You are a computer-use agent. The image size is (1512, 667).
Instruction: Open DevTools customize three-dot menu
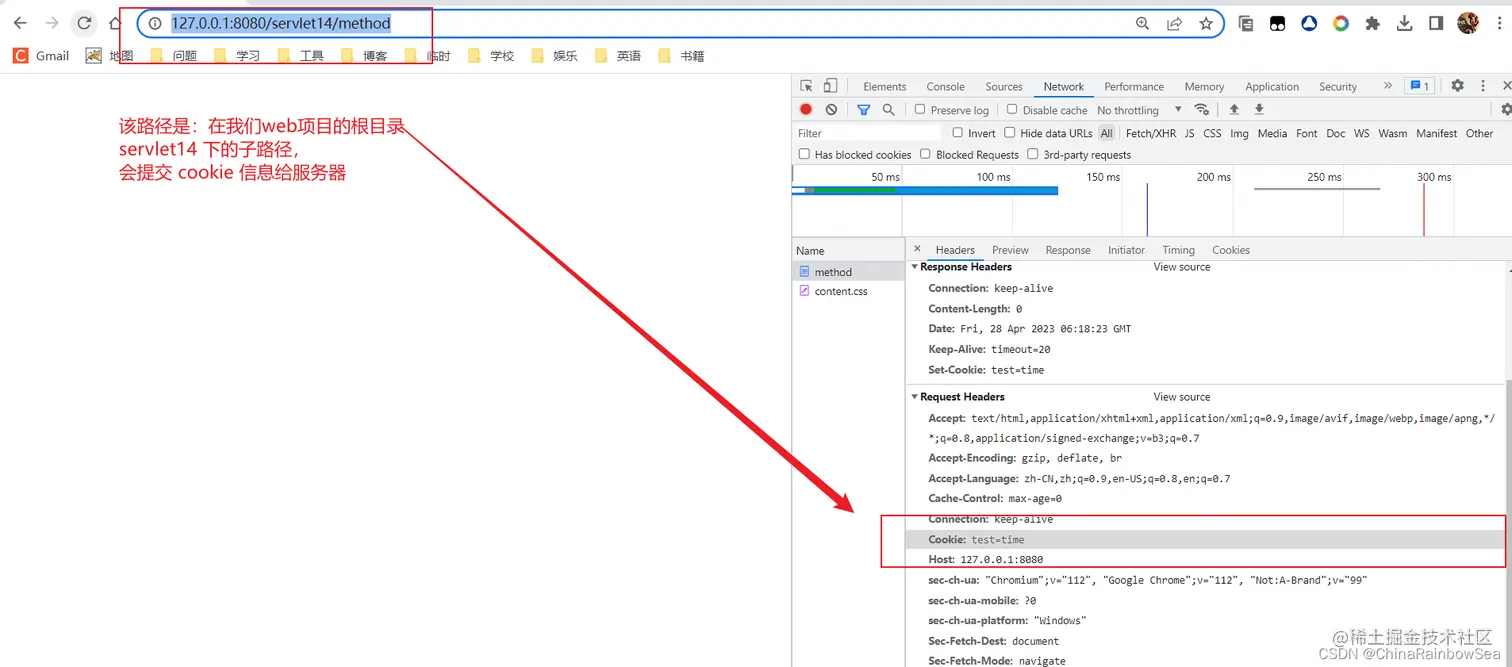tap(1483, 86)
